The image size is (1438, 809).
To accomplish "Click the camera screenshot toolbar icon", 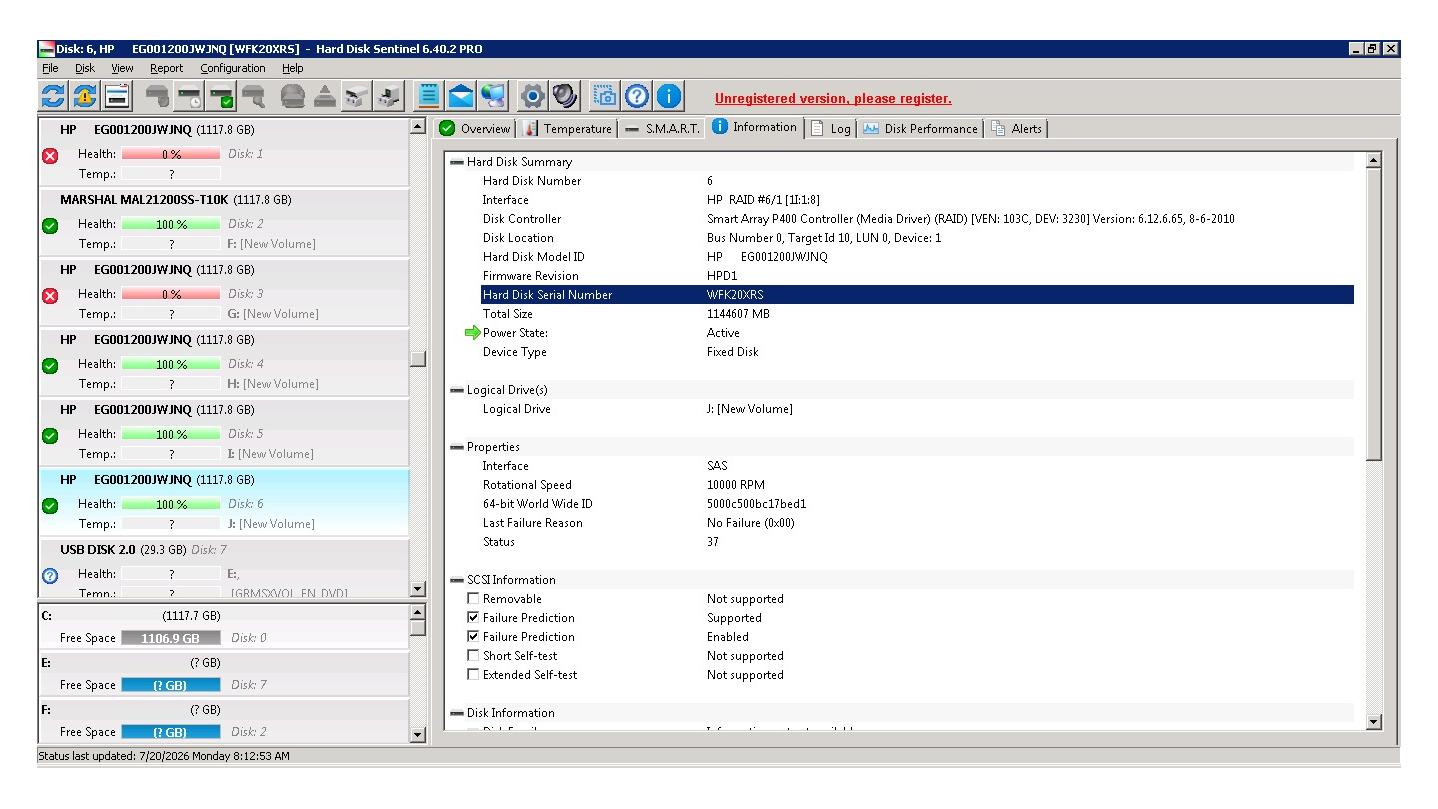I will pos(605,96).
